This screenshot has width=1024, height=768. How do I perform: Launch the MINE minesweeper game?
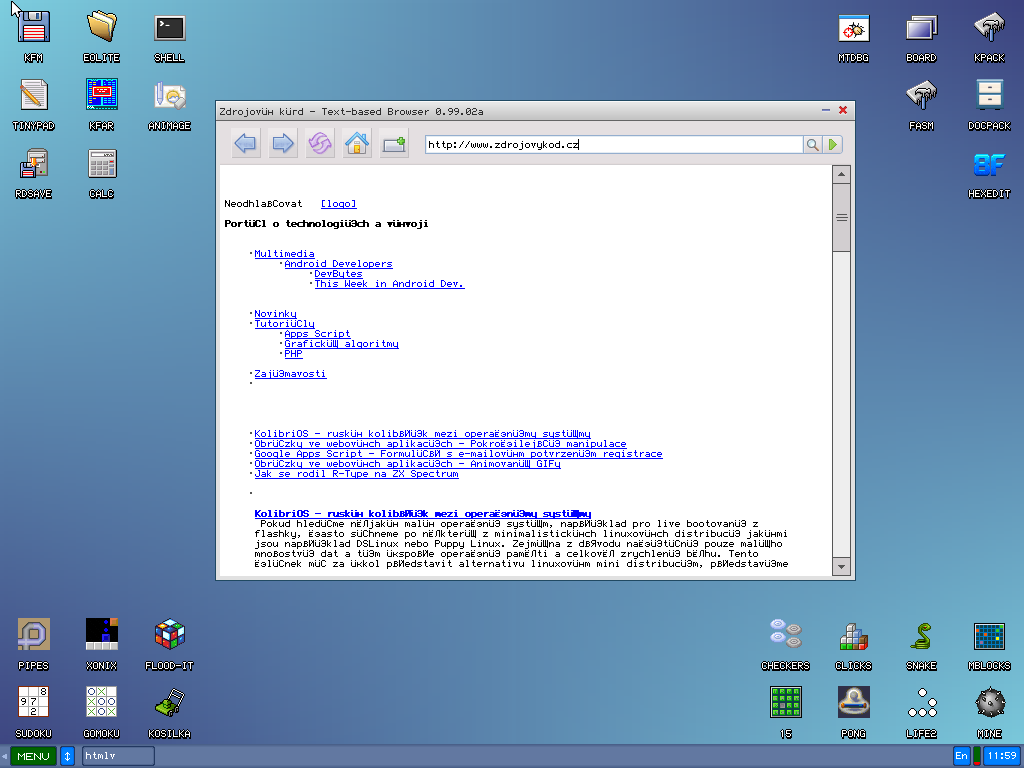coord(989,712)
